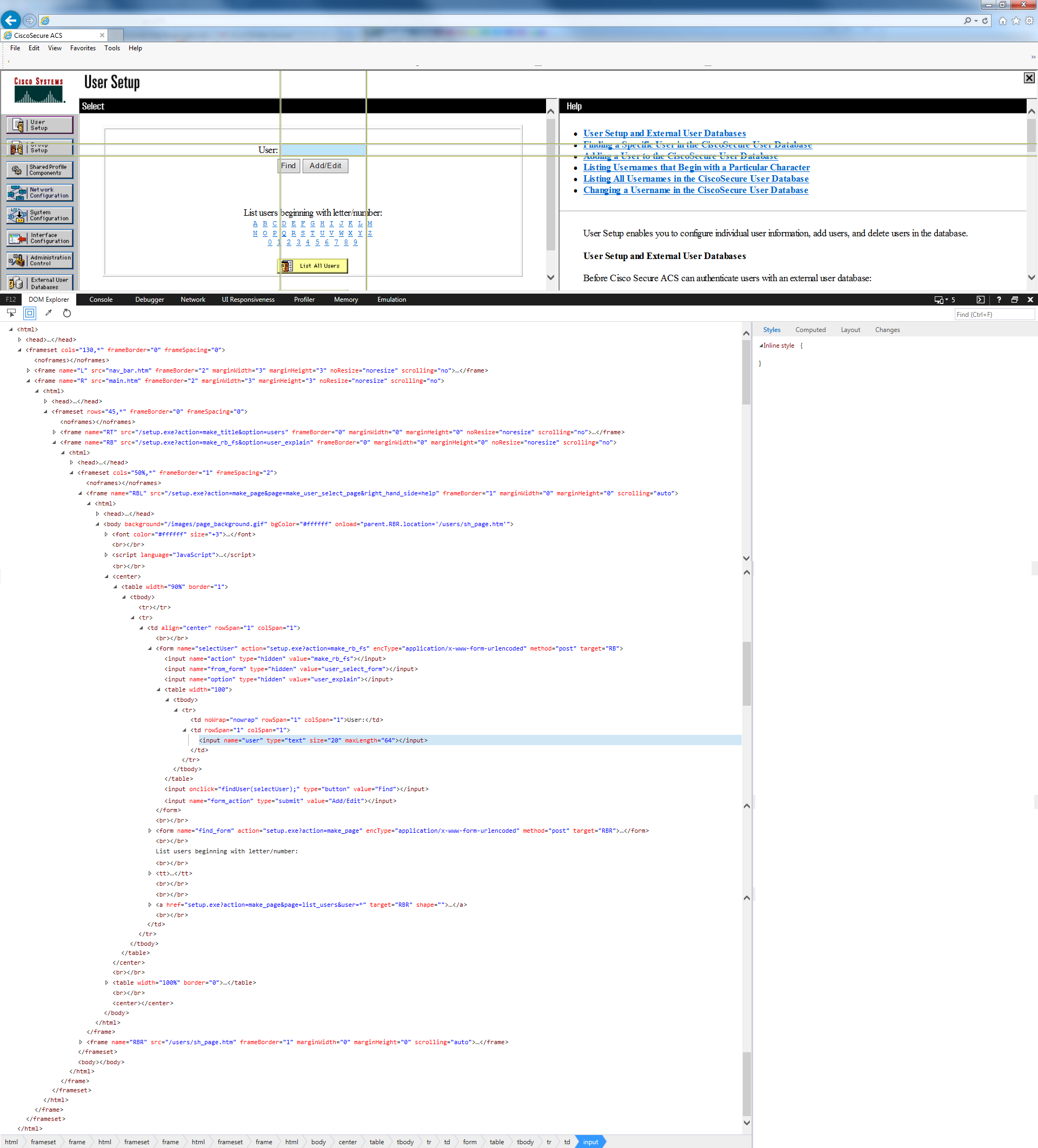Click the color picker eyedropper tool
1038x1148 pixels.
pyautogui.click(x=49, y=313)
